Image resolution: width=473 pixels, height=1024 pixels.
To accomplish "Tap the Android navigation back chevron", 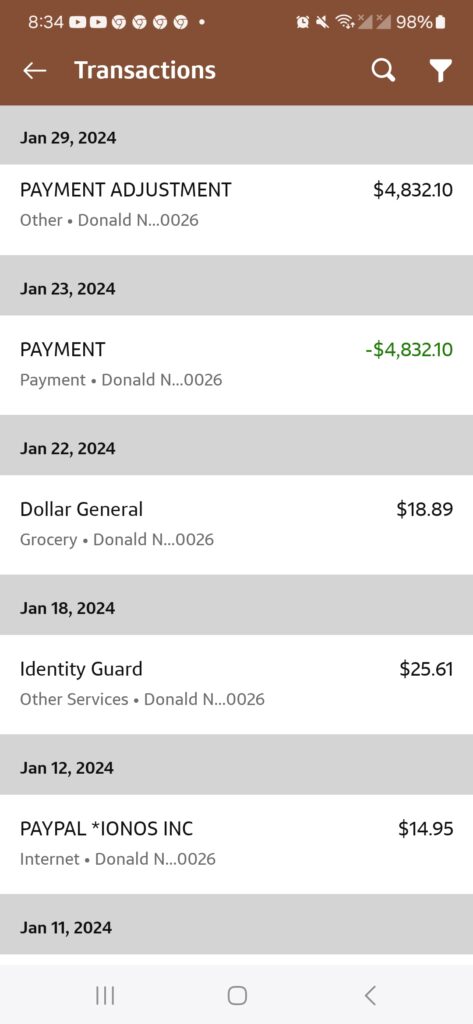I will tap(370, 995).
